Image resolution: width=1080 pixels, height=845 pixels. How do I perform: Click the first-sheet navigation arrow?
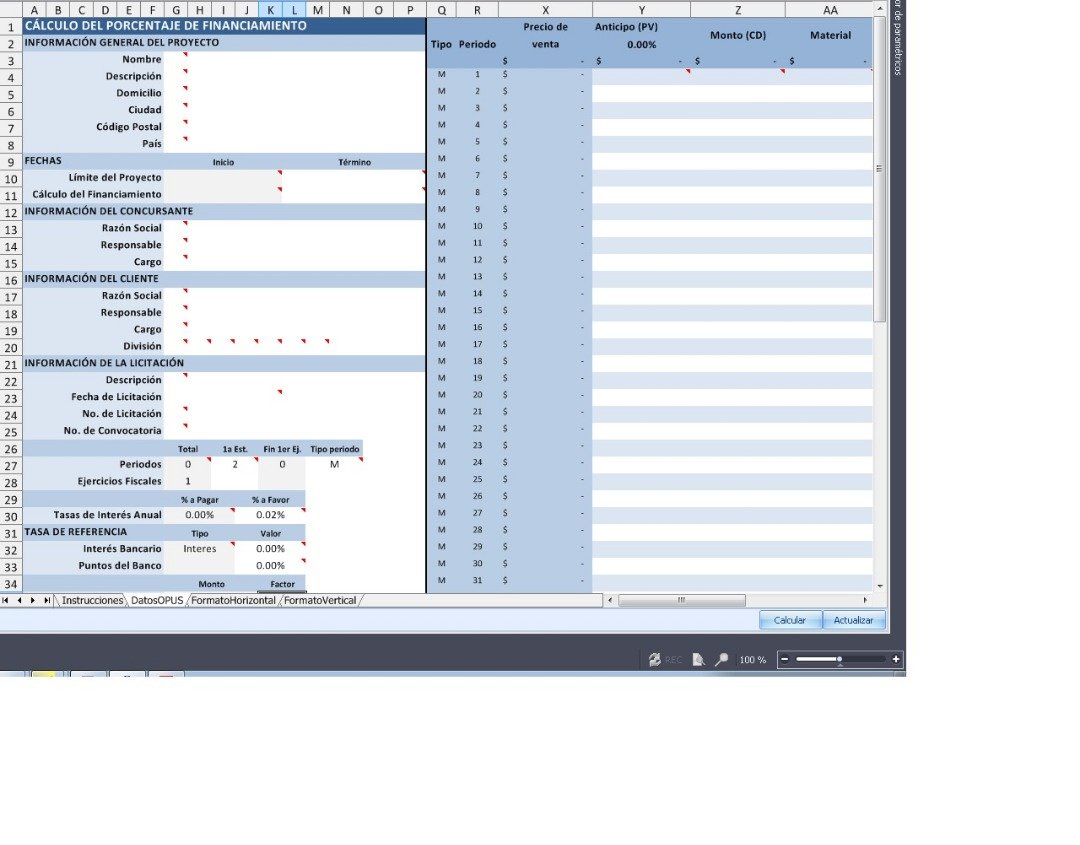pos(6,600)
